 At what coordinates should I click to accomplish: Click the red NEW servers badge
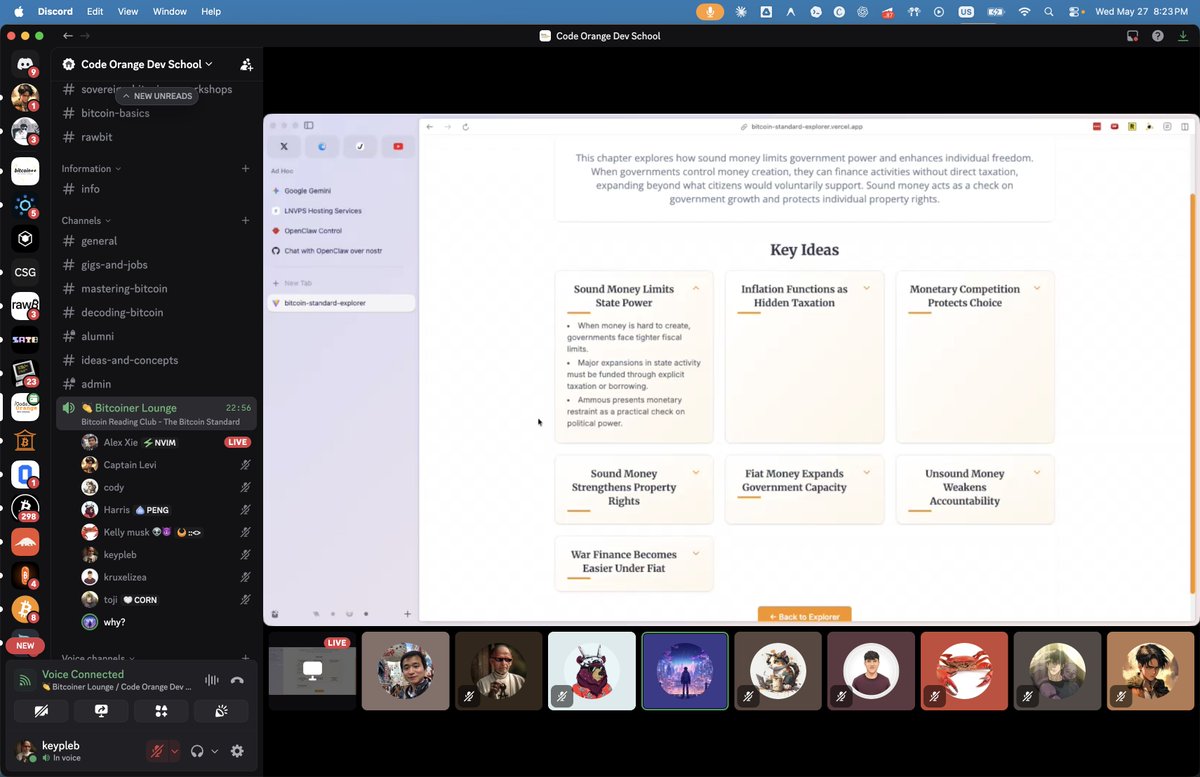25,646
